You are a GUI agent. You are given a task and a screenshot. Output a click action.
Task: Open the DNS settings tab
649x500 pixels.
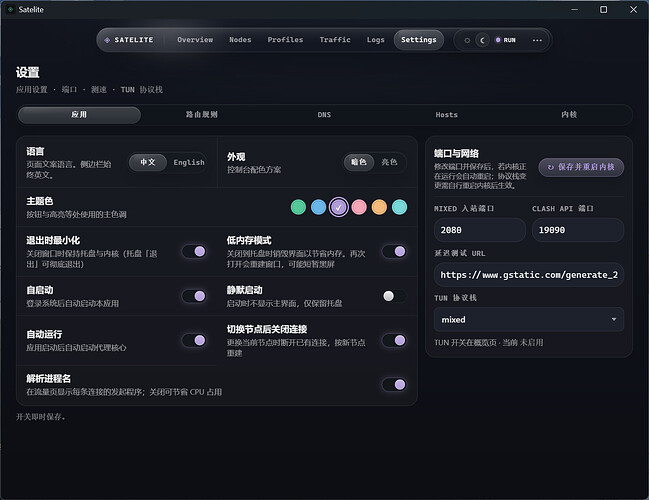point(324,115)
